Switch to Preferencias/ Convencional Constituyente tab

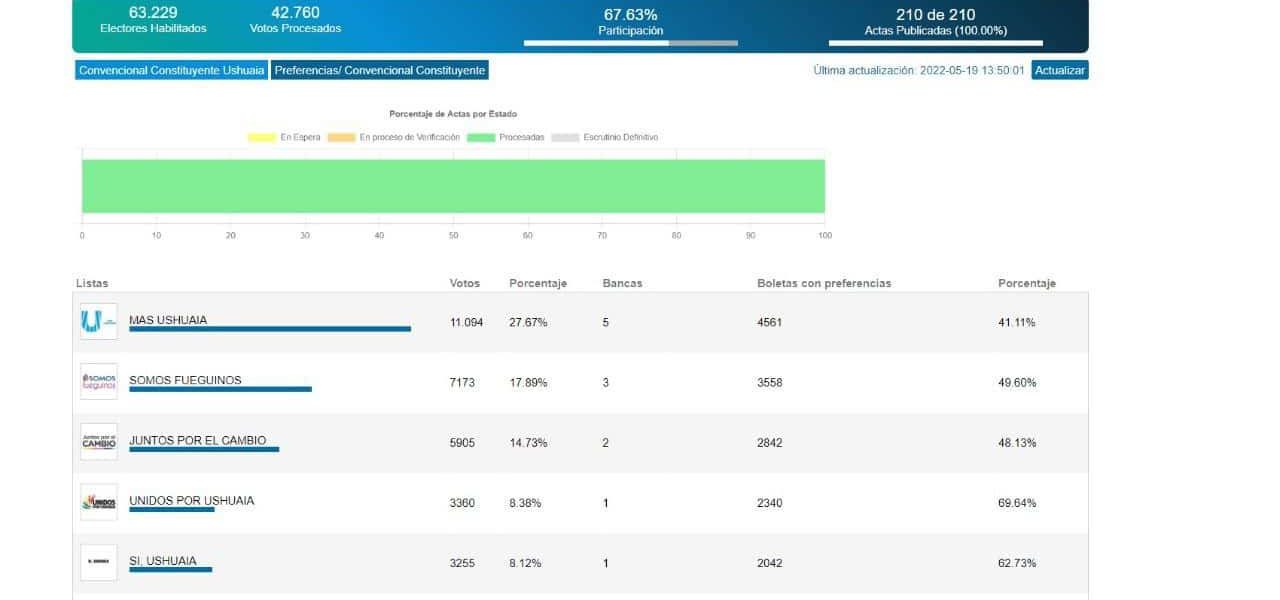(380, 71)
